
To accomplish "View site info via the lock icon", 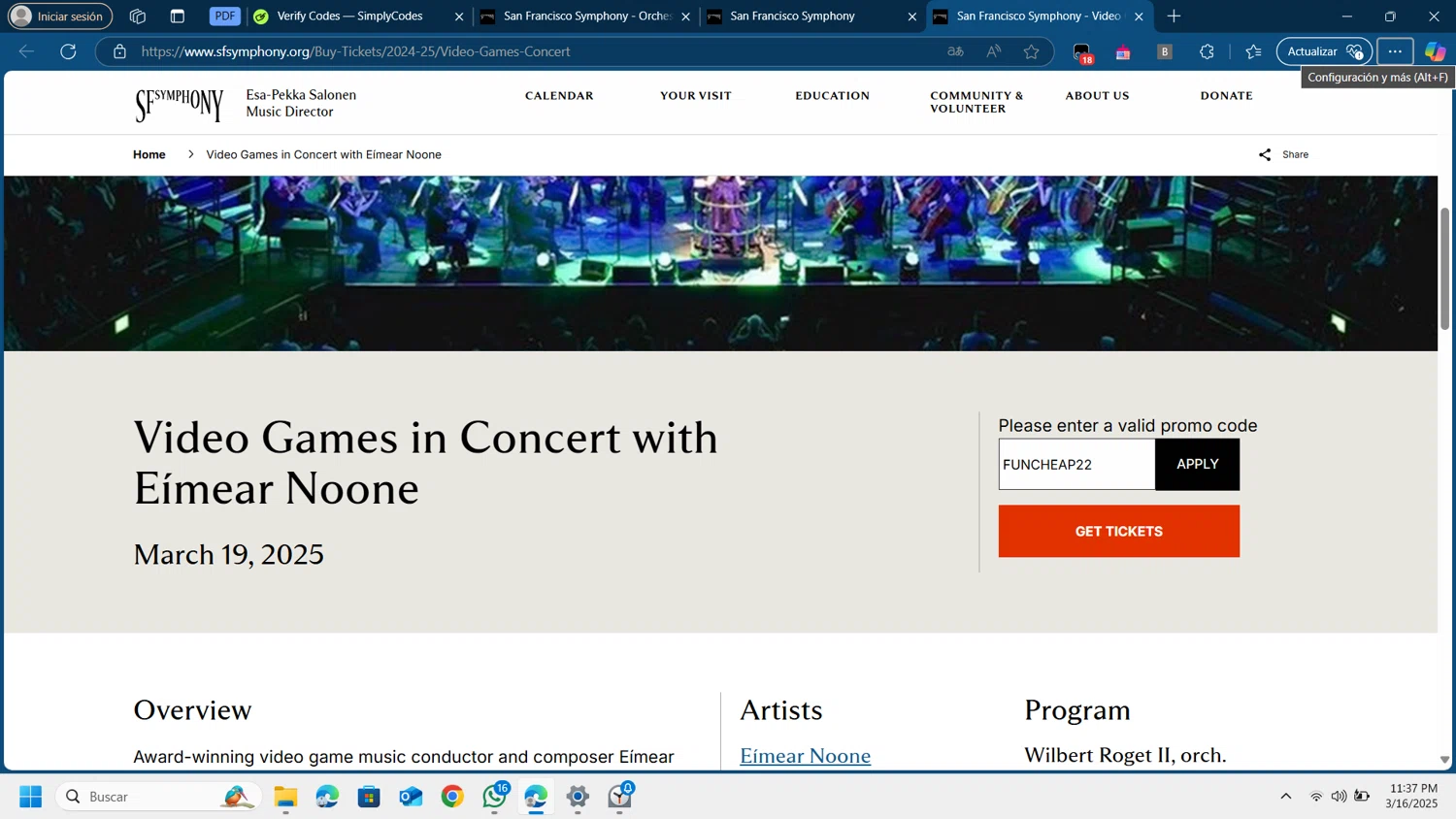I will (119, 51).
